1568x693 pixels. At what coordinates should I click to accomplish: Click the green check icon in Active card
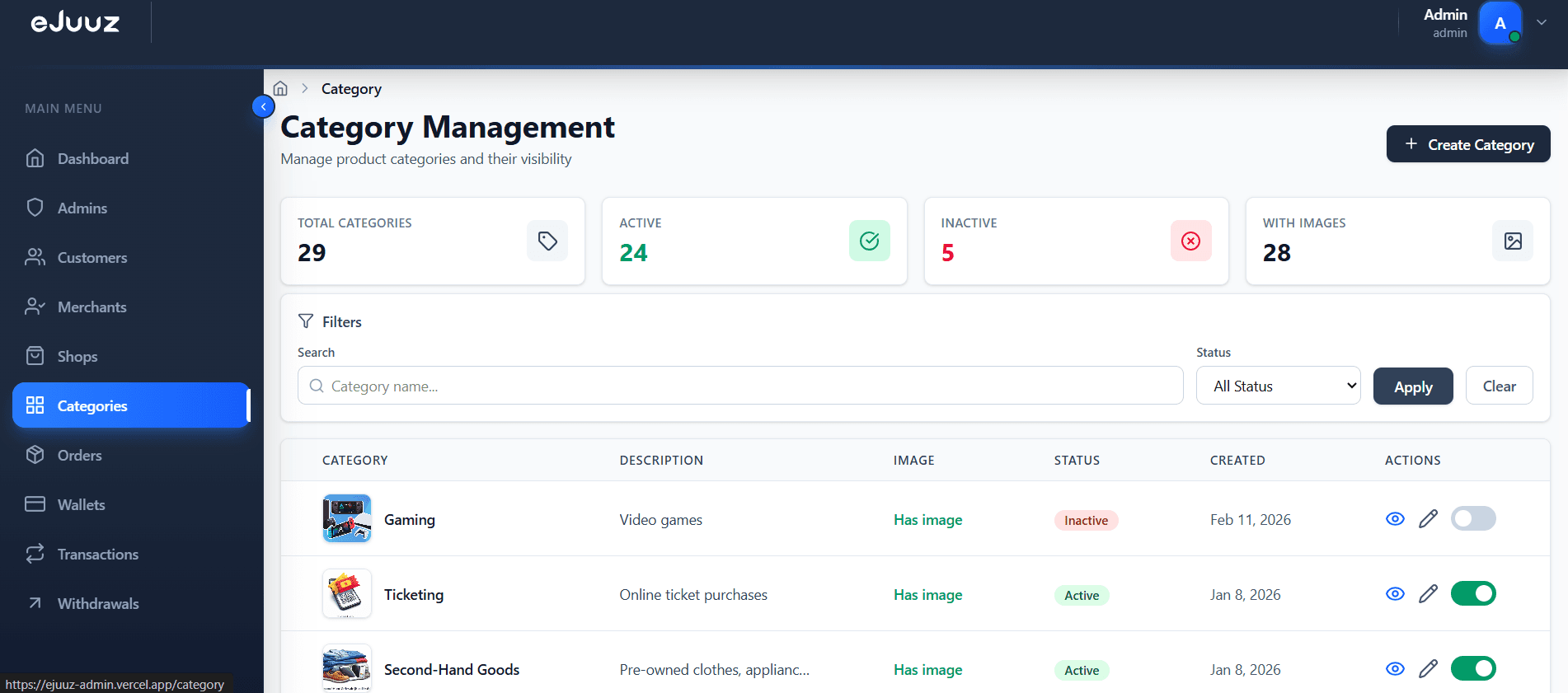[x=870, y=241]
